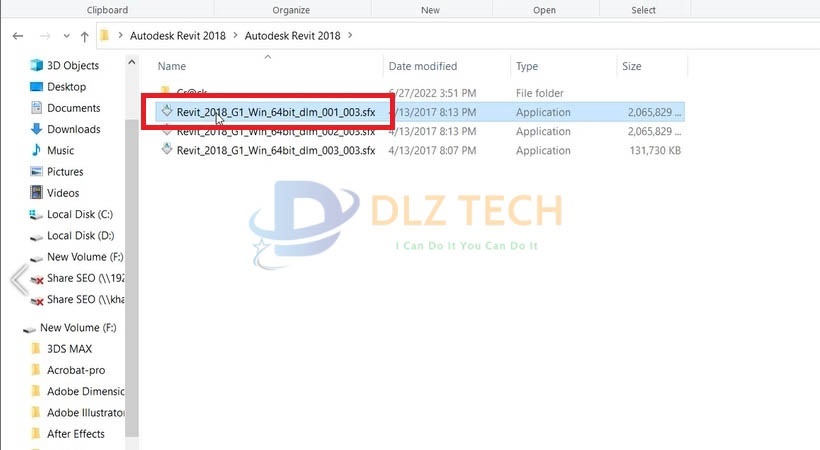Open second Autodesk Revit 2018 breadcrumb
This screenshot has width=820, height=450.
(292, 36)
